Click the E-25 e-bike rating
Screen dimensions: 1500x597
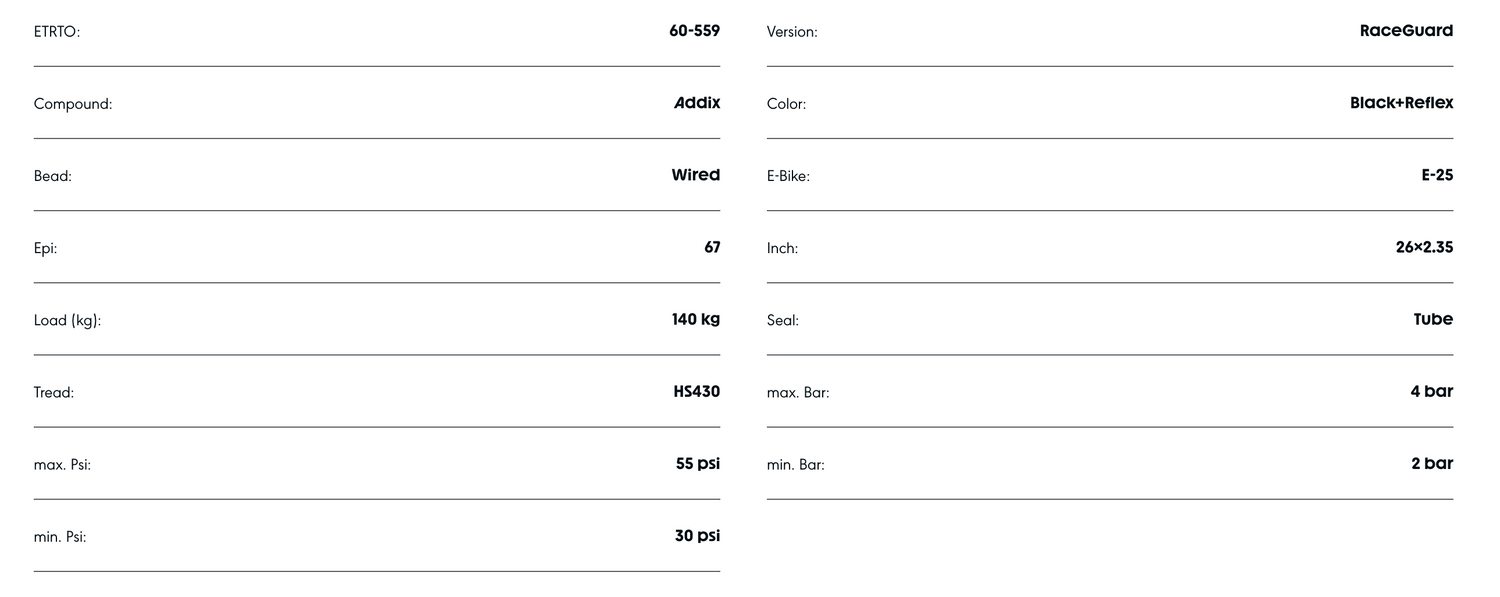coord(1437,175)
